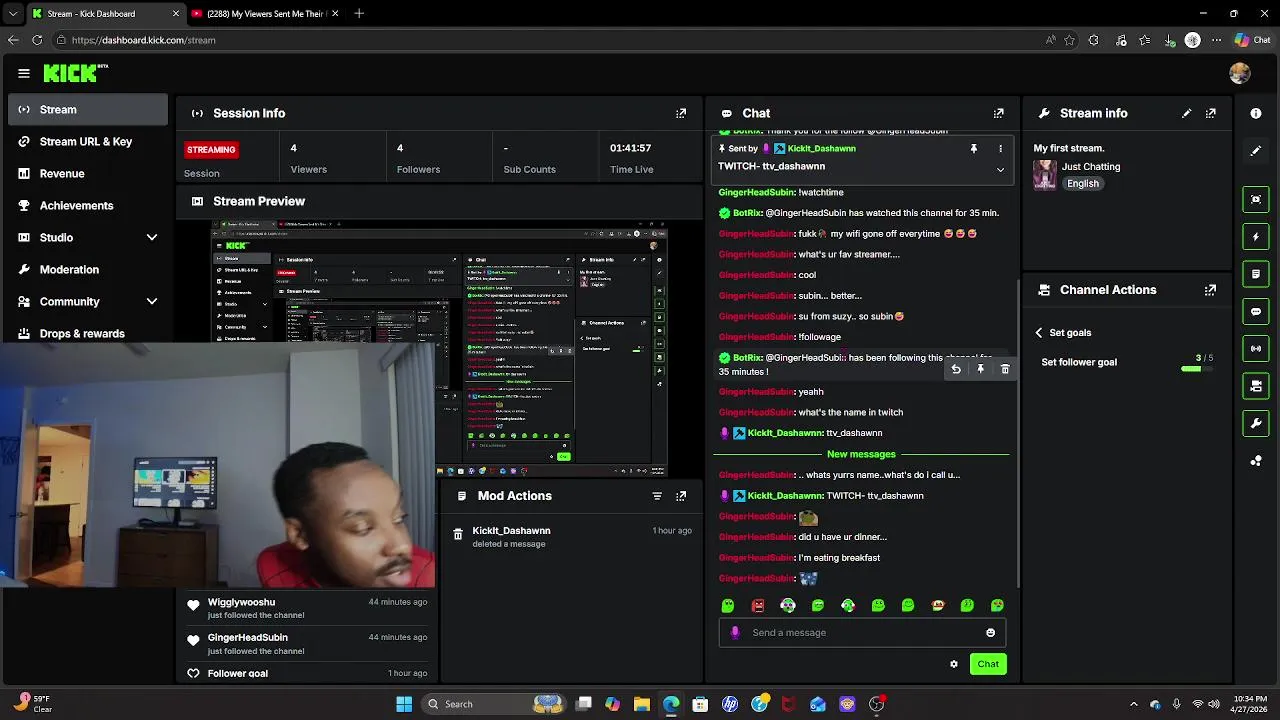Open the hamburger menu beside the Kick logo

(x=24, y=73)
